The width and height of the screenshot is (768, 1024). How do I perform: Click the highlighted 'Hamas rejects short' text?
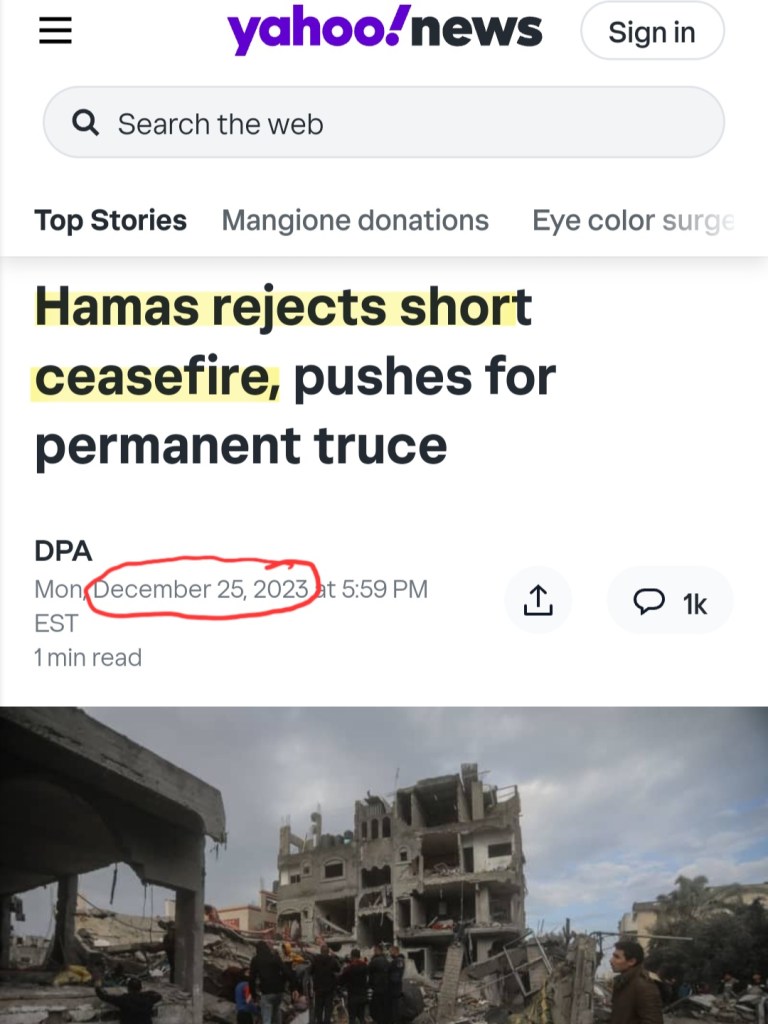coord(283,308)
